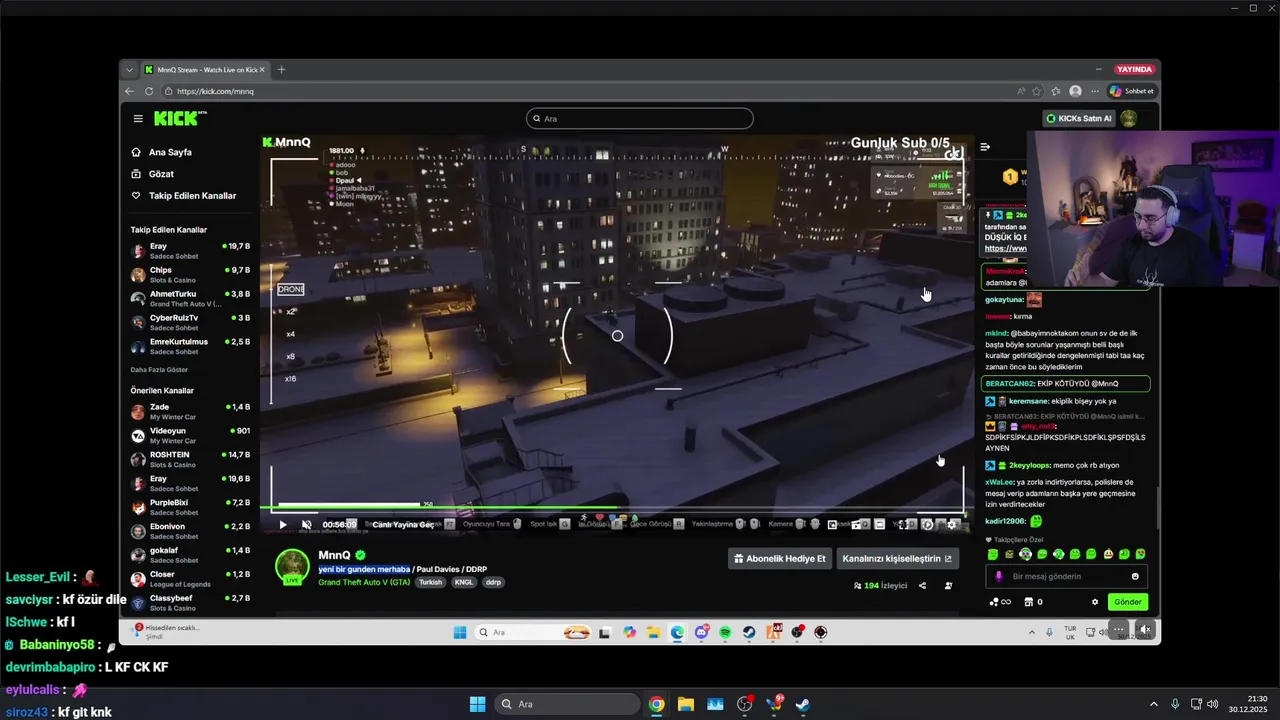Screen dimensions: 1280x720
Task: Open CyberRulzTv channel in the sidebar
Action: click(190, 322)
